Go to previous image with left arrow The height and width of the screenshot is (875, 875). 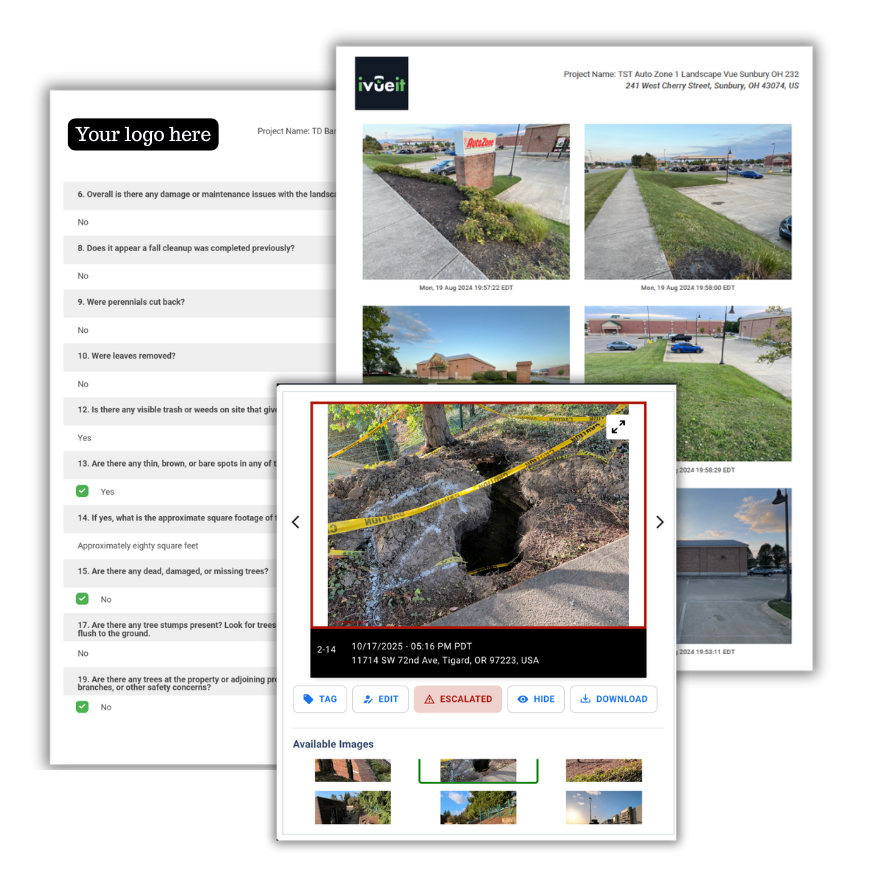(295, 522)
